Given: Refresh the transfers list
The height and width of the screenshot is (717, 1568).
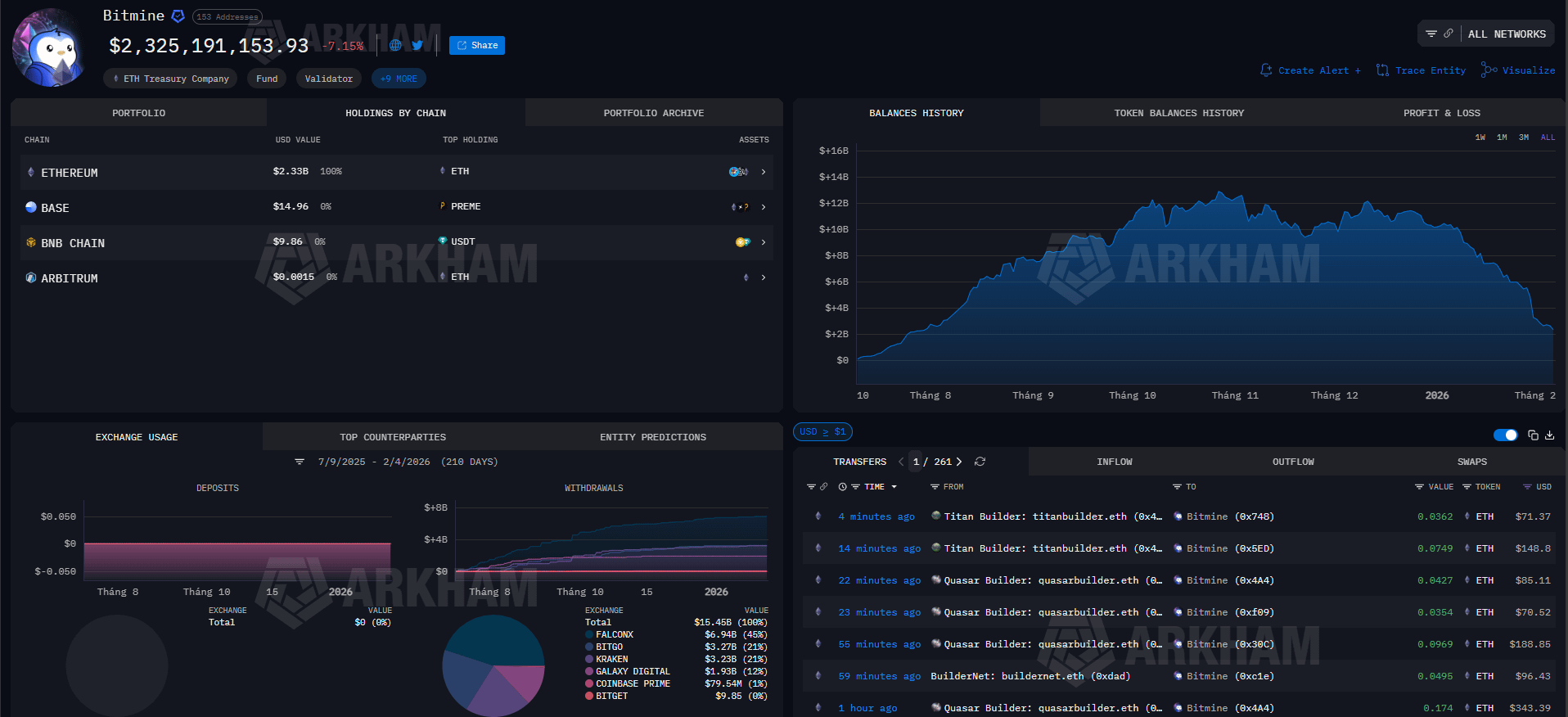Looking at the screenshot, I should (980, 462).
